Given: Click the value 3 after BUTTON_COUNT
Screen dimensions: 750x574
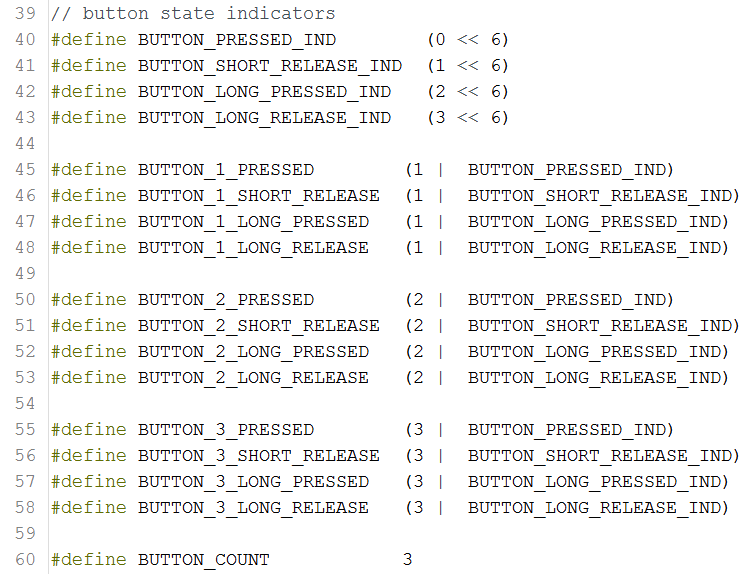Looking at the screenshot, I should tap(408, 560).
